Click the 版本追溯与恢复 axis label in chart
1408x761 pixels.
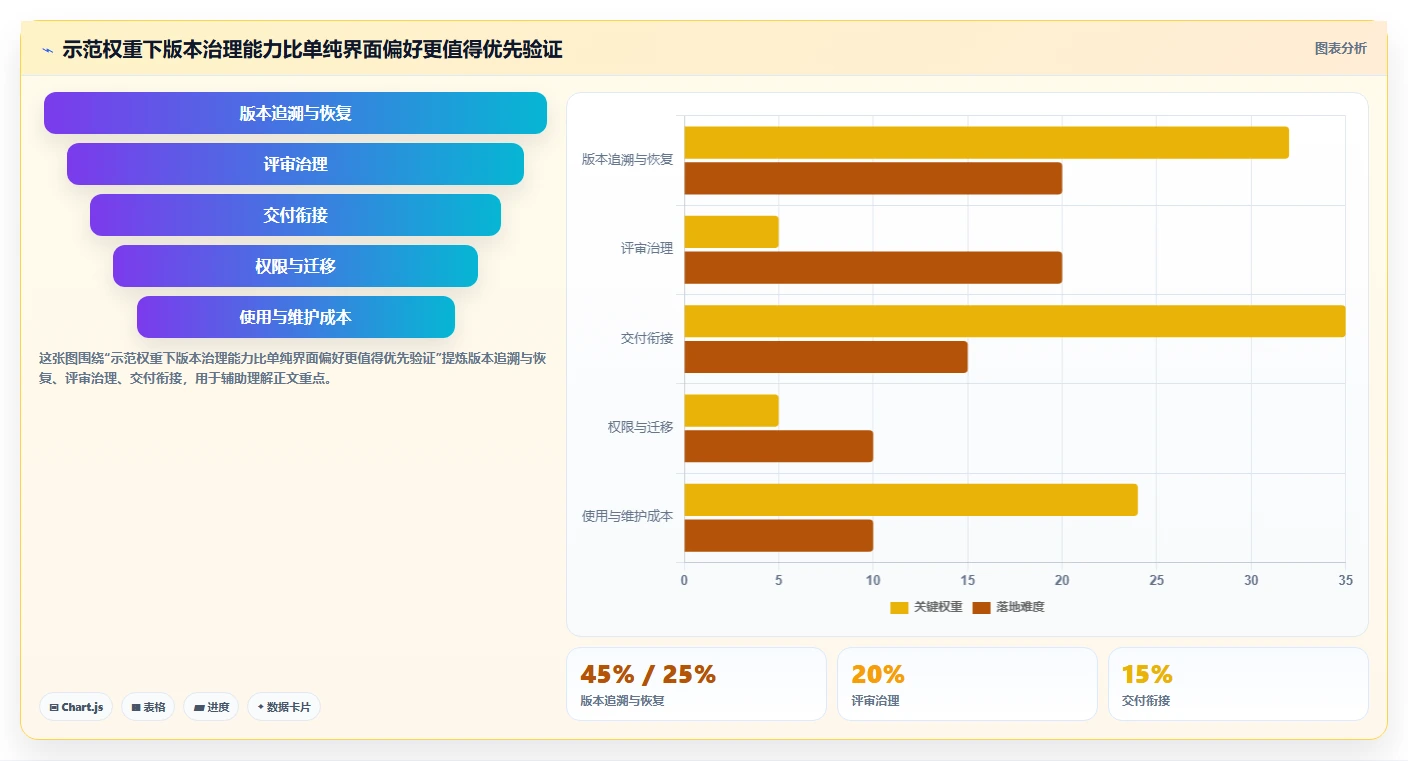click(627, 159)
